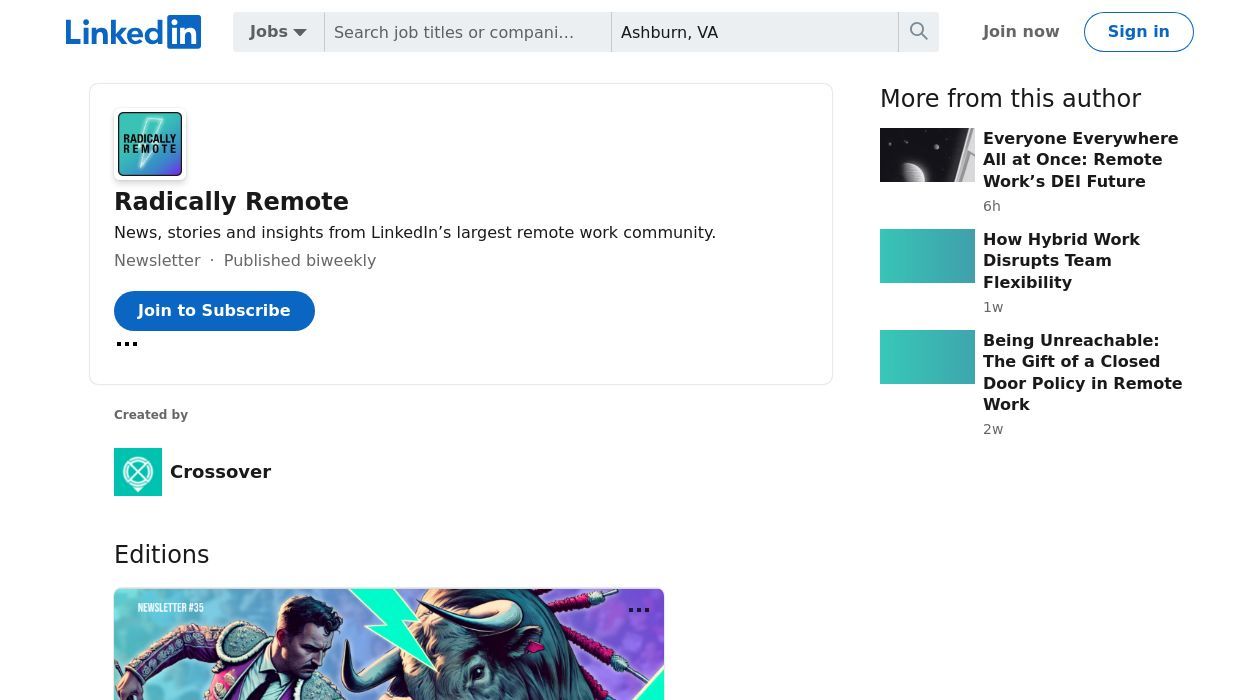Click Join now link
The image size is (1260, 700).
coord(1021,32)
